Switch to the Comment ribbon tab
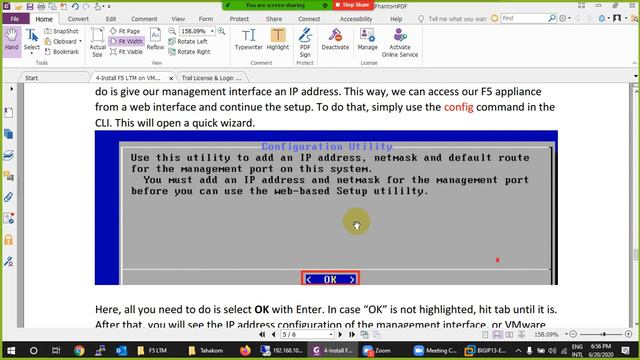Screen dimensions: 640x360 (144, 19)
